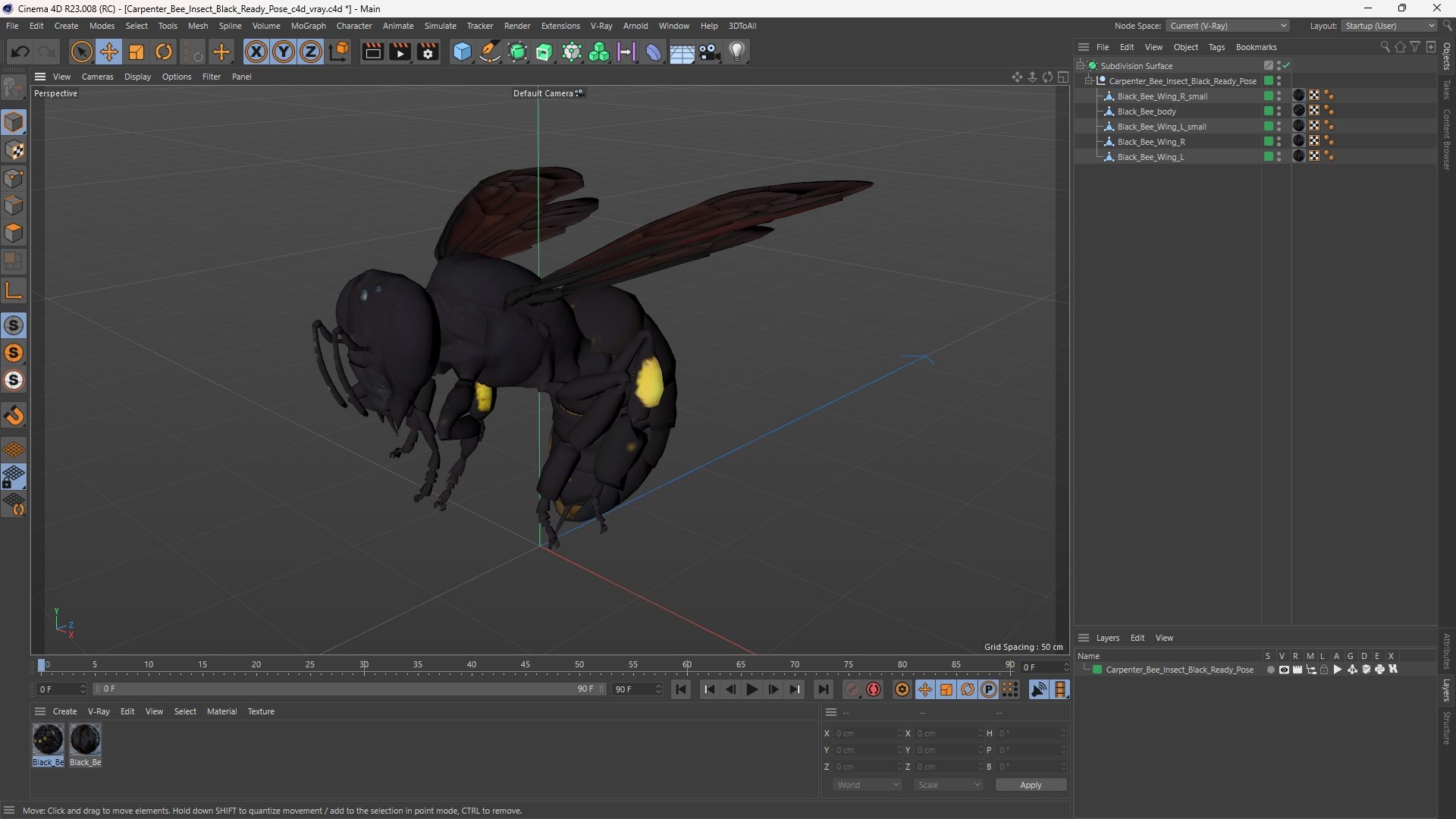The height and width of the screenshot is (819, 1456).
Task: Render the current view
Action: coord(372,52)
